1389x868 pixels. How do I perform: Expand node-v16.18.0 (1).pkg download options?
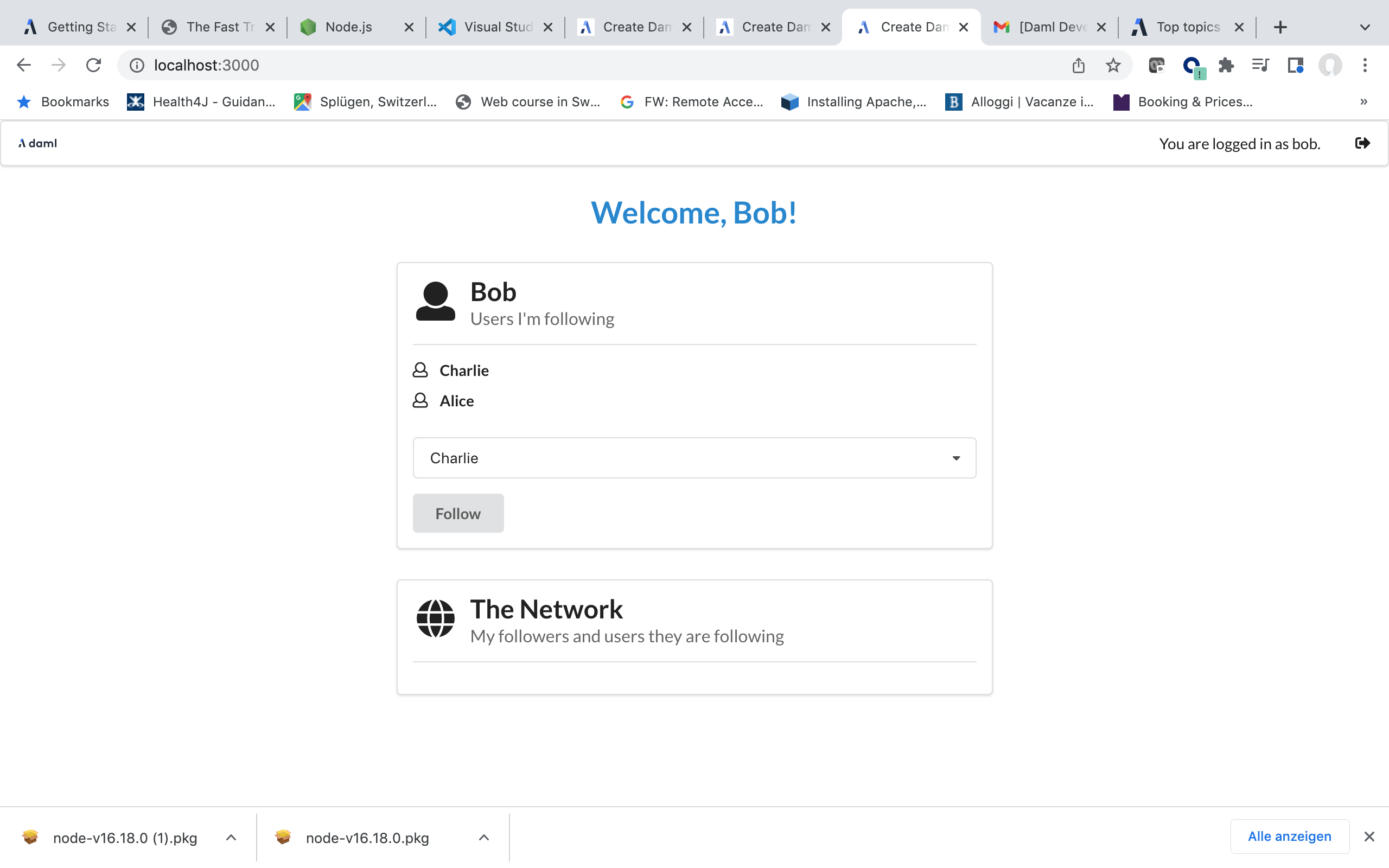[x=231, y=838]
